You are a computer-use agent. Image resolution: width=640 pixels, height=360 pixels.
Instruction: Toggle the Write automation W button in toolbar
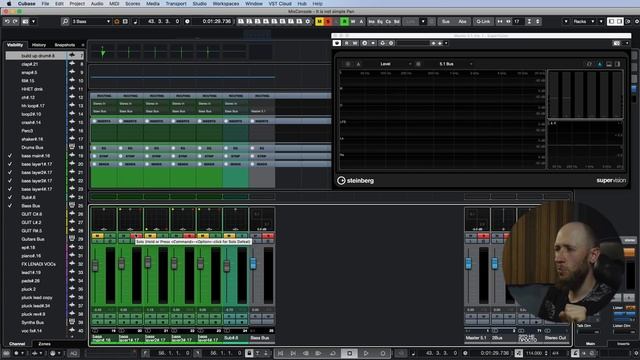353,21
